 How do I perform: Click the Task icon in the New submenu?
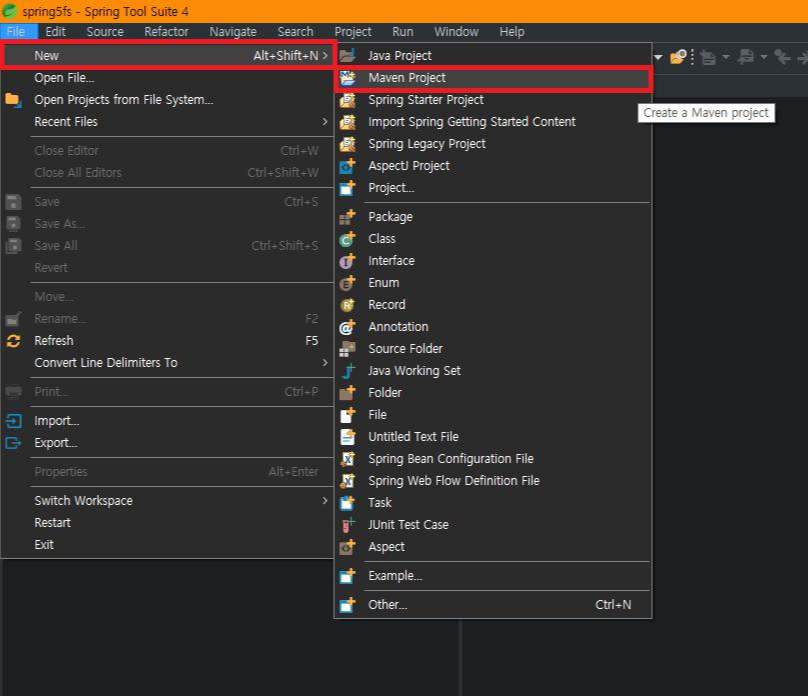[348, 503]
